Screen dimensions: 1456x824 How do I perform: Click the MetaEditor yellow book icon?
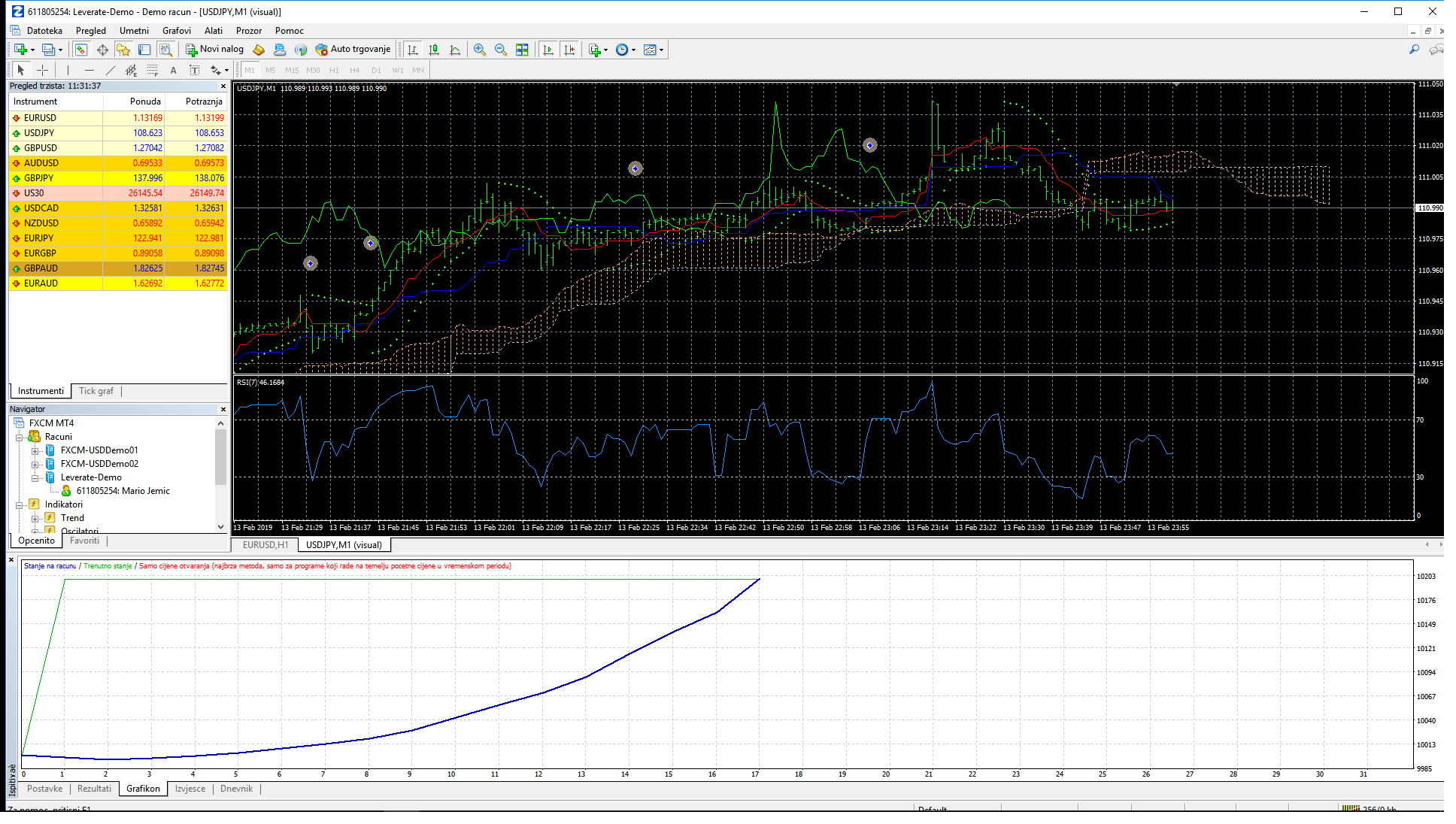coord(259,50)
